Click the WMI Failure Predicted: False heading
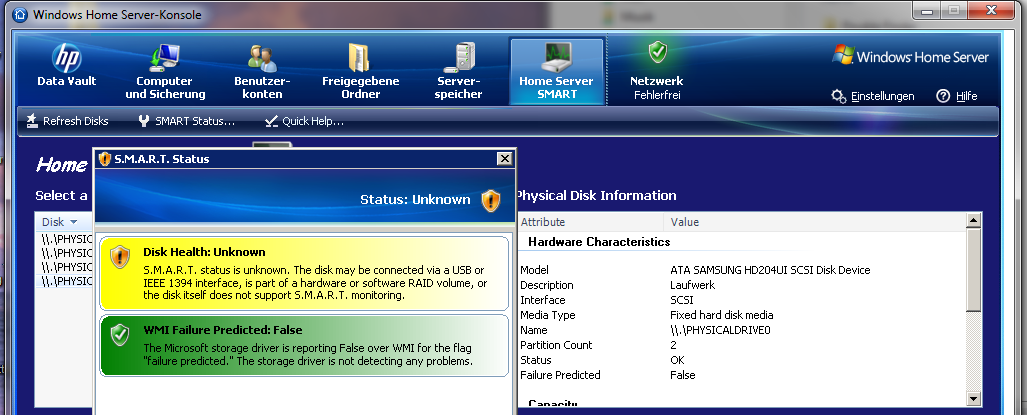Image resolution: width=1027 pixels, height=415 pixels. 223,330
